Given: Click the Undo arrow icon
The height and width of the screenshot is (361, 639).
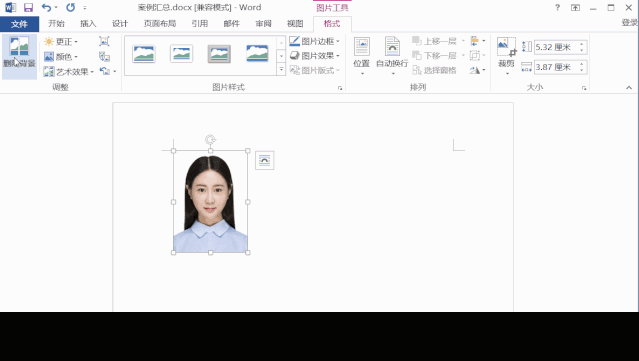Looking at the screenshot, I should (46, 7).
